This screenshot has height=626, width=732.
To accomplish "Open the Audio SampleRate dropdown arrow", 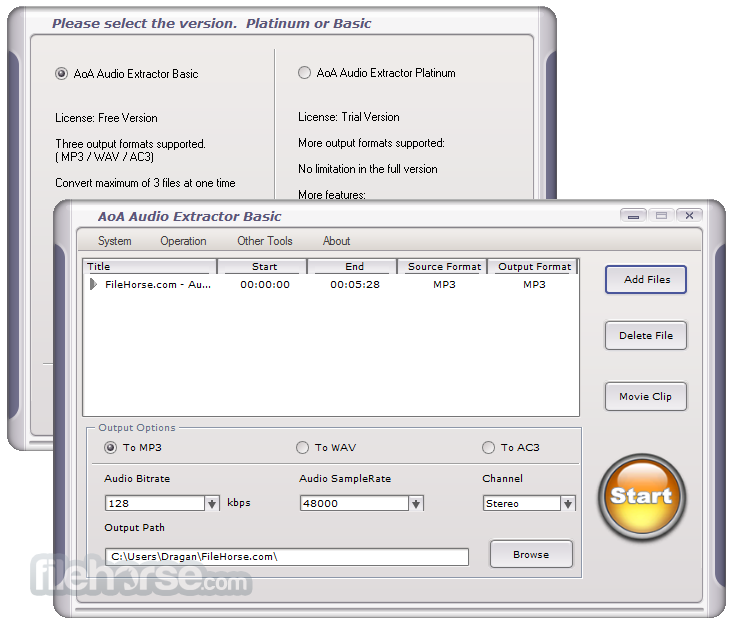I will (x=416, y=504).
